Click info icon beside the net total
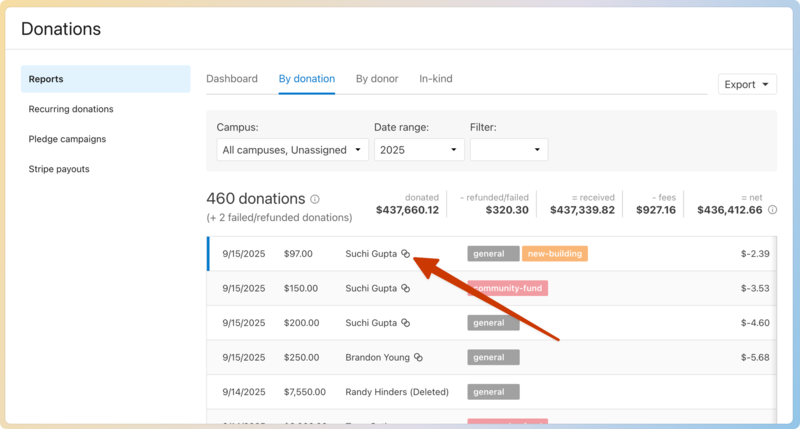Viewport: 800px width, 429px height. click(772, 210)
